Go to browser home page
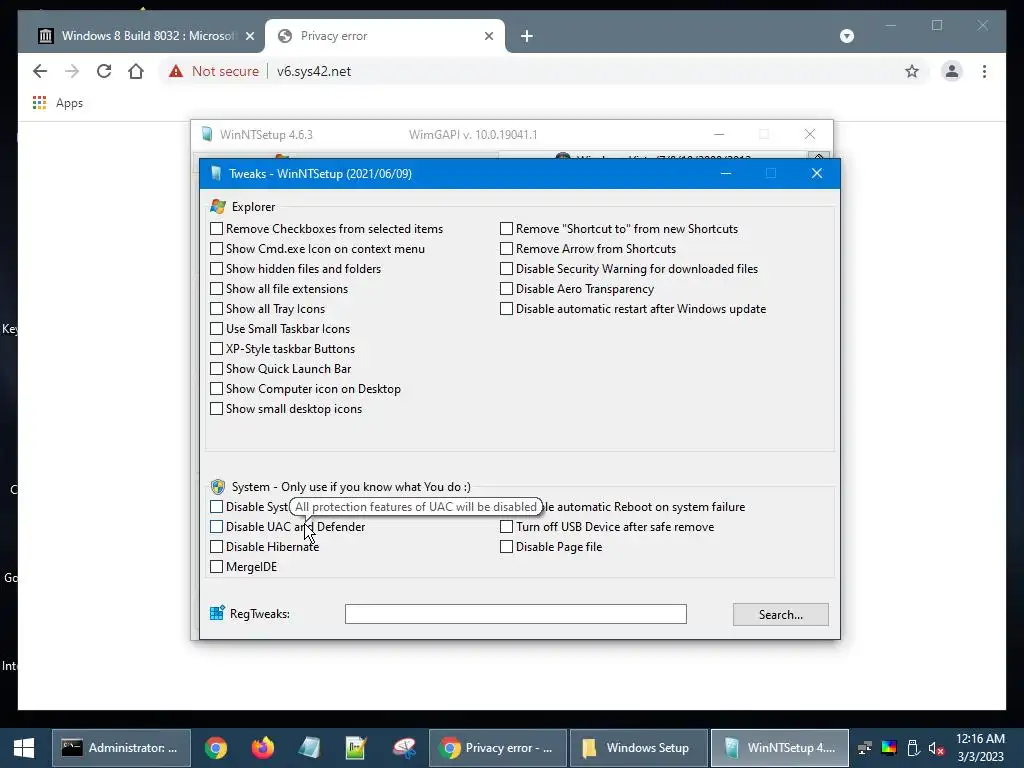The height and width of the screenshot is (768, 1024). click(x=136, y=71)
